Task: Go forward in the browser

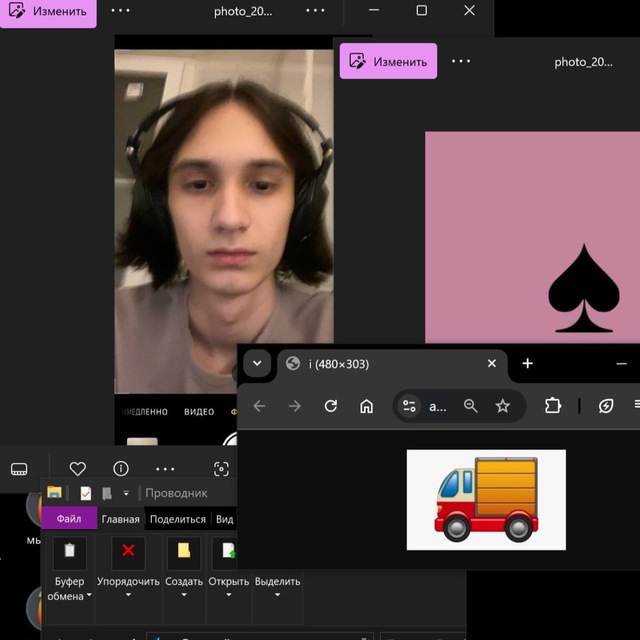Action: [x=295, y=406]
